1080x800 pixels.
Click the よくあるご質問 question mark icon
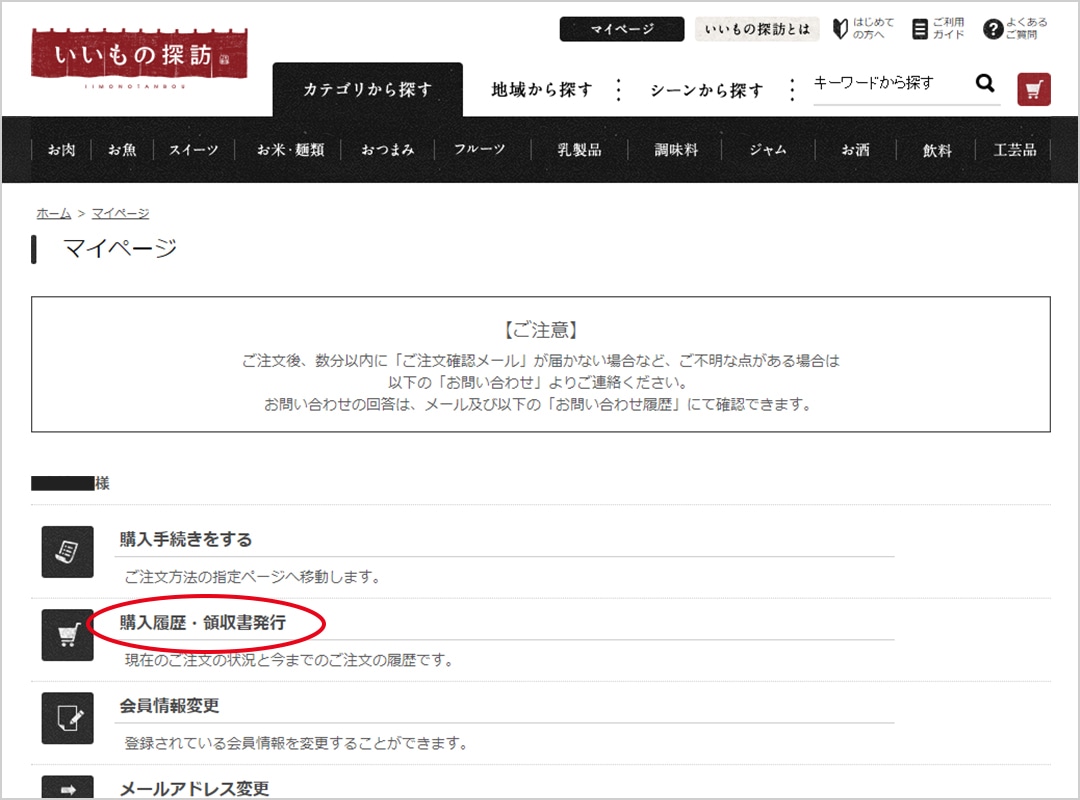(992, 29)
